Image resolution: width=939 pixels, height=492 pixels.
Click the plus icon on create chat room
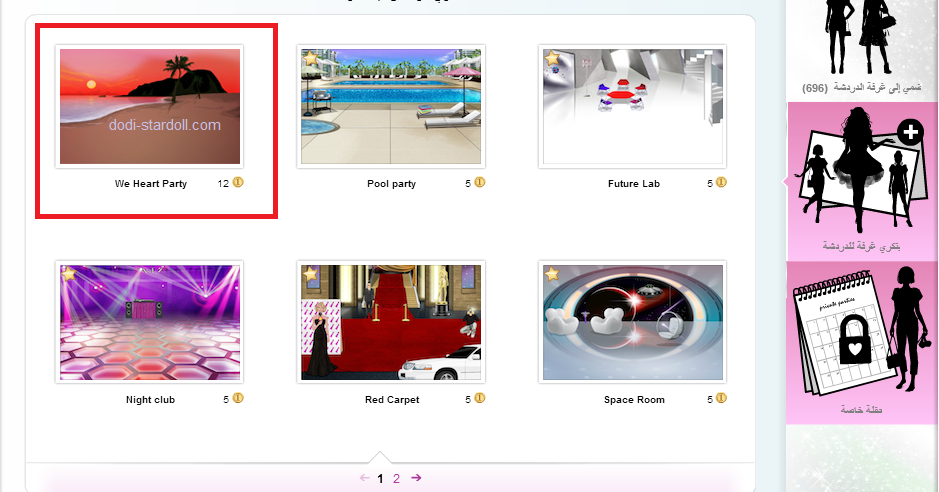click(x=910, y=132)
